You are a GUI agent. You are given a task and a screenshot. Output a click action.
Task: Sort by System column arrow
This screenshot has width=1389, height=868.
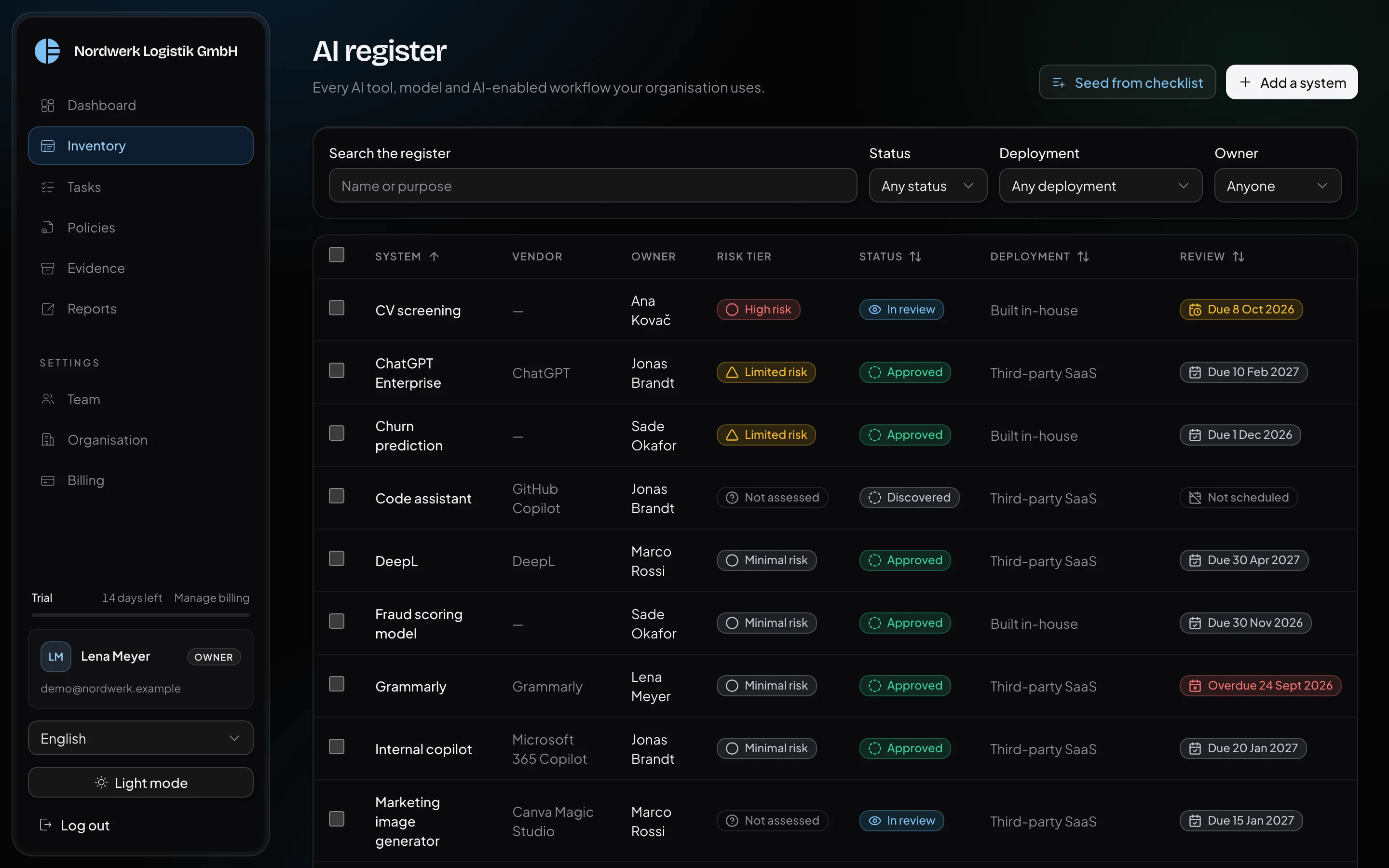pyautogui.click(x=434, y=257)
